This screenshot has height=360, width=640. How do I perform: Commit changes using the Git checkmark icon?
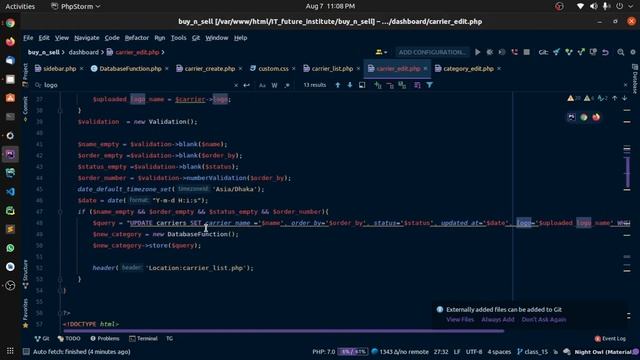[x=569, y=52]
